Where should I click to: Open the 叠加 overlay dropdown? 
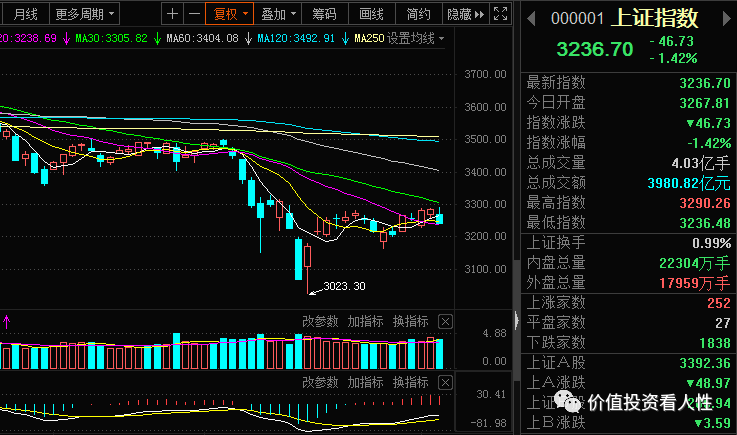pos(278,14)
